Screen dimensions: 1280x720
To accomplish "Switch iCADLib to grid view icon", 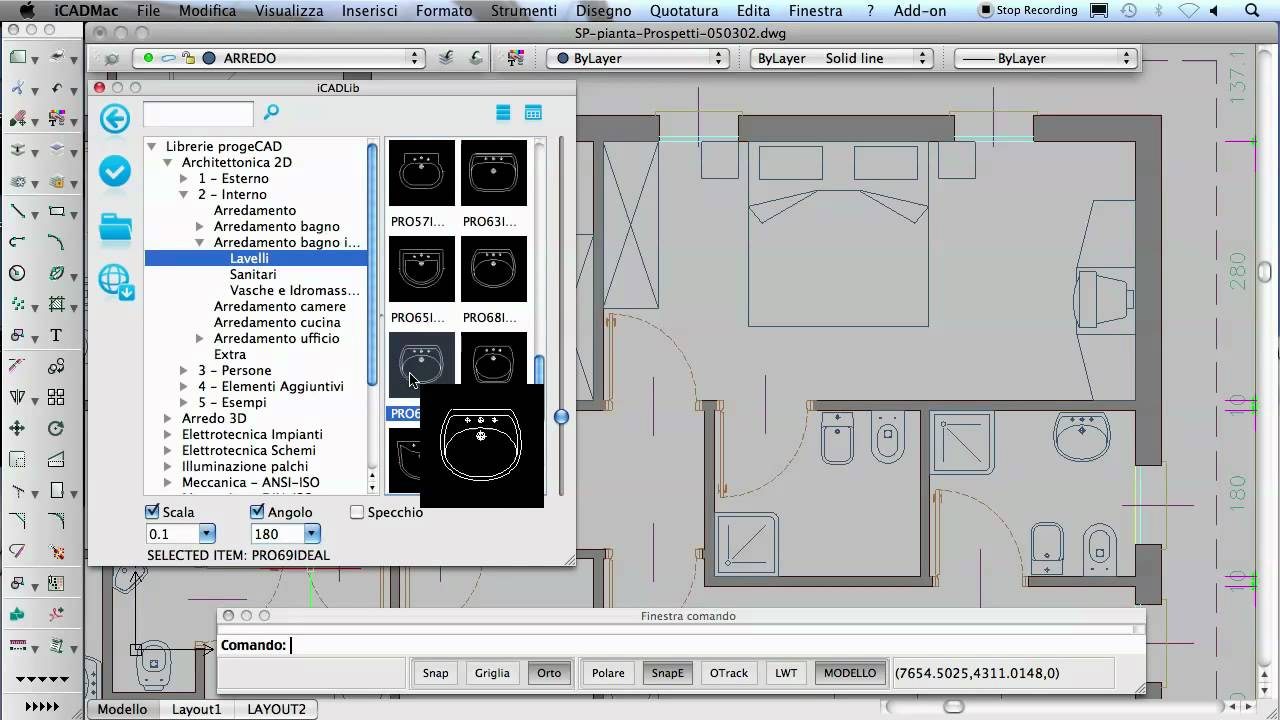I will point(533,113).
